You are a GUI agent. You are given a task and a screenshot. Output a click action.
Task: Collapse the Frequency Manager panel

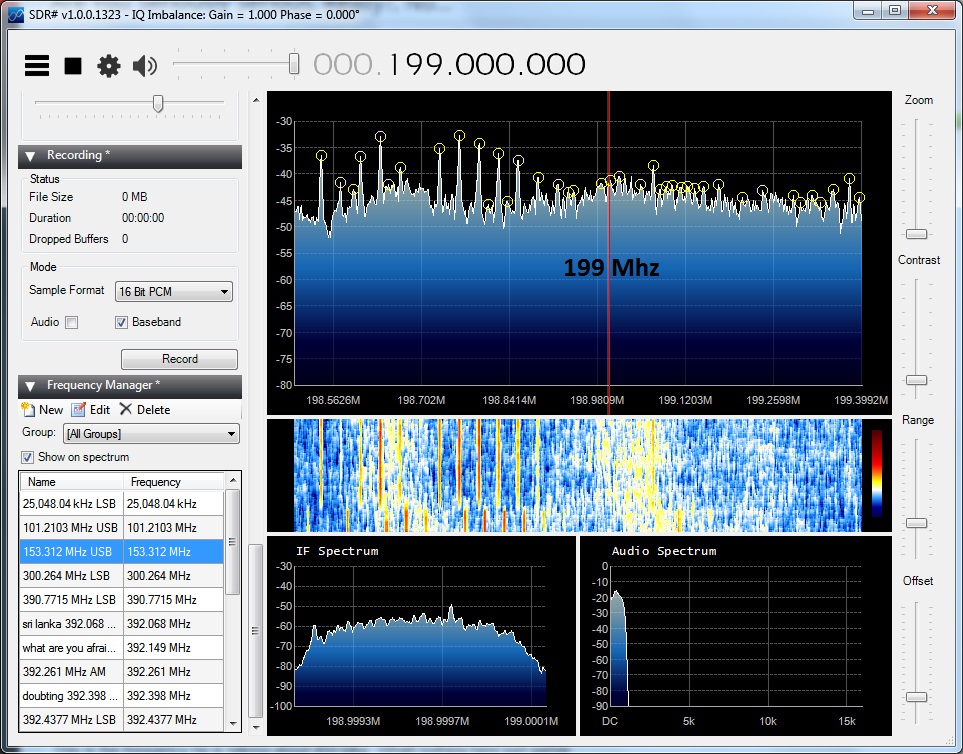click(x=29, y=386)
